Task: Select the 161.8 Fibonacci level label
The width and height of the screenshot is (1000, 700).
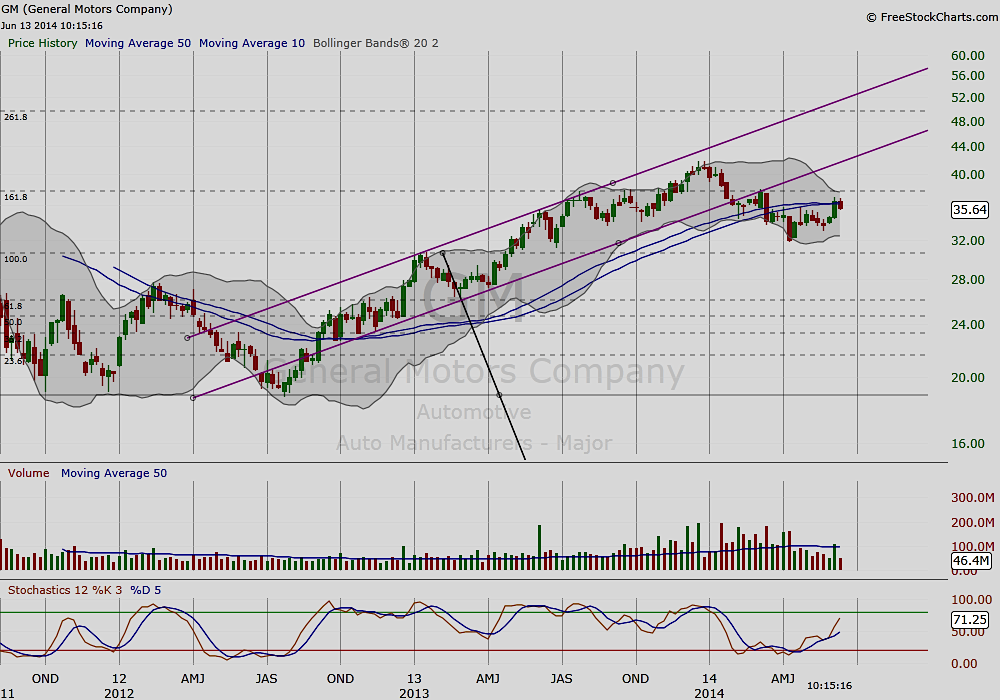Action: click(16, 198)
